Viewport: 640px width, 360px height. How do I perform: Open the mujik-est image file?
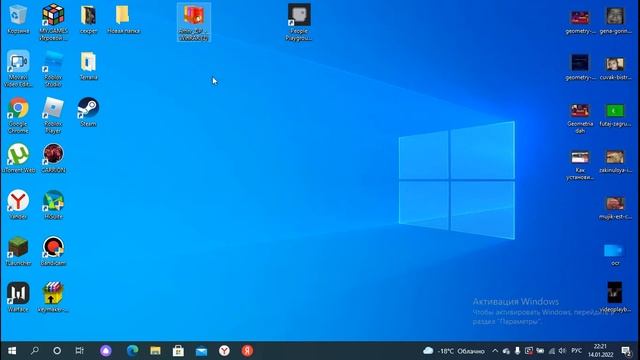coord(615,207)
